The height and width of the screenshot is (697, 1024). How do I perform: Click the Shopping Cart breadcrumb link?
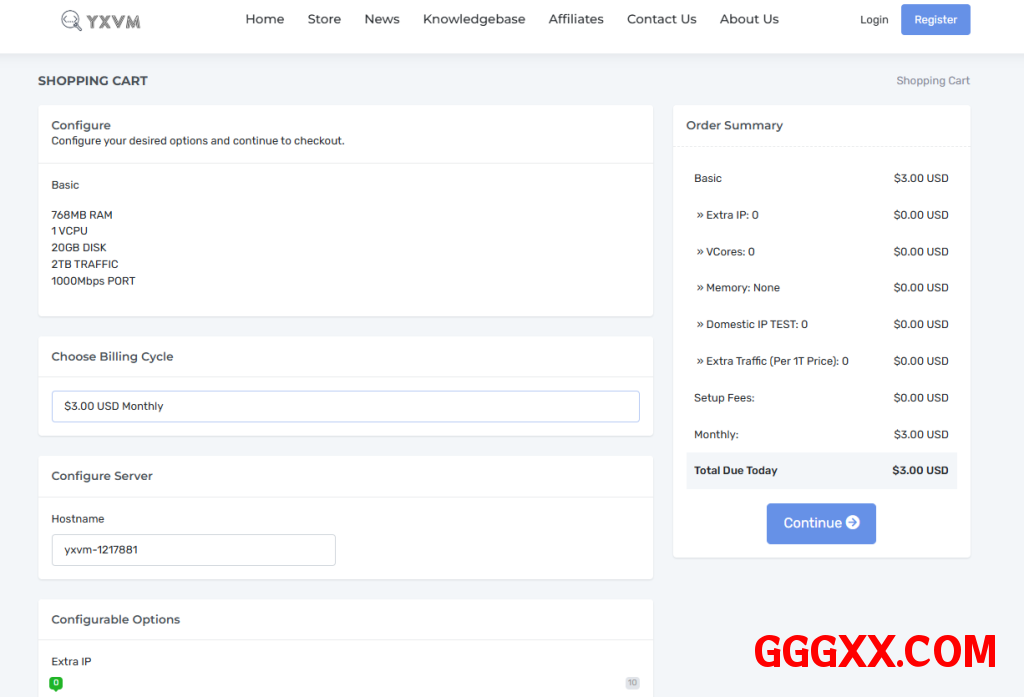click(932, 81)
